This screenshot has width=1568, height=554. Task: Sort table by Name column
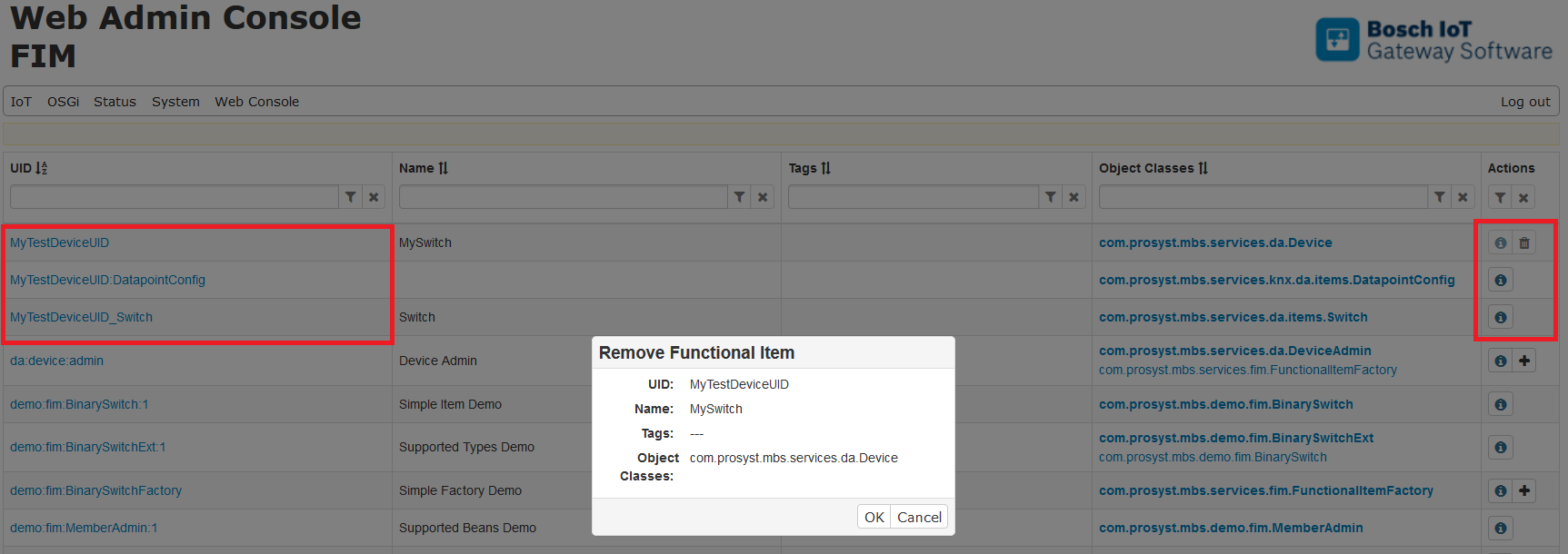click(444, 168)
